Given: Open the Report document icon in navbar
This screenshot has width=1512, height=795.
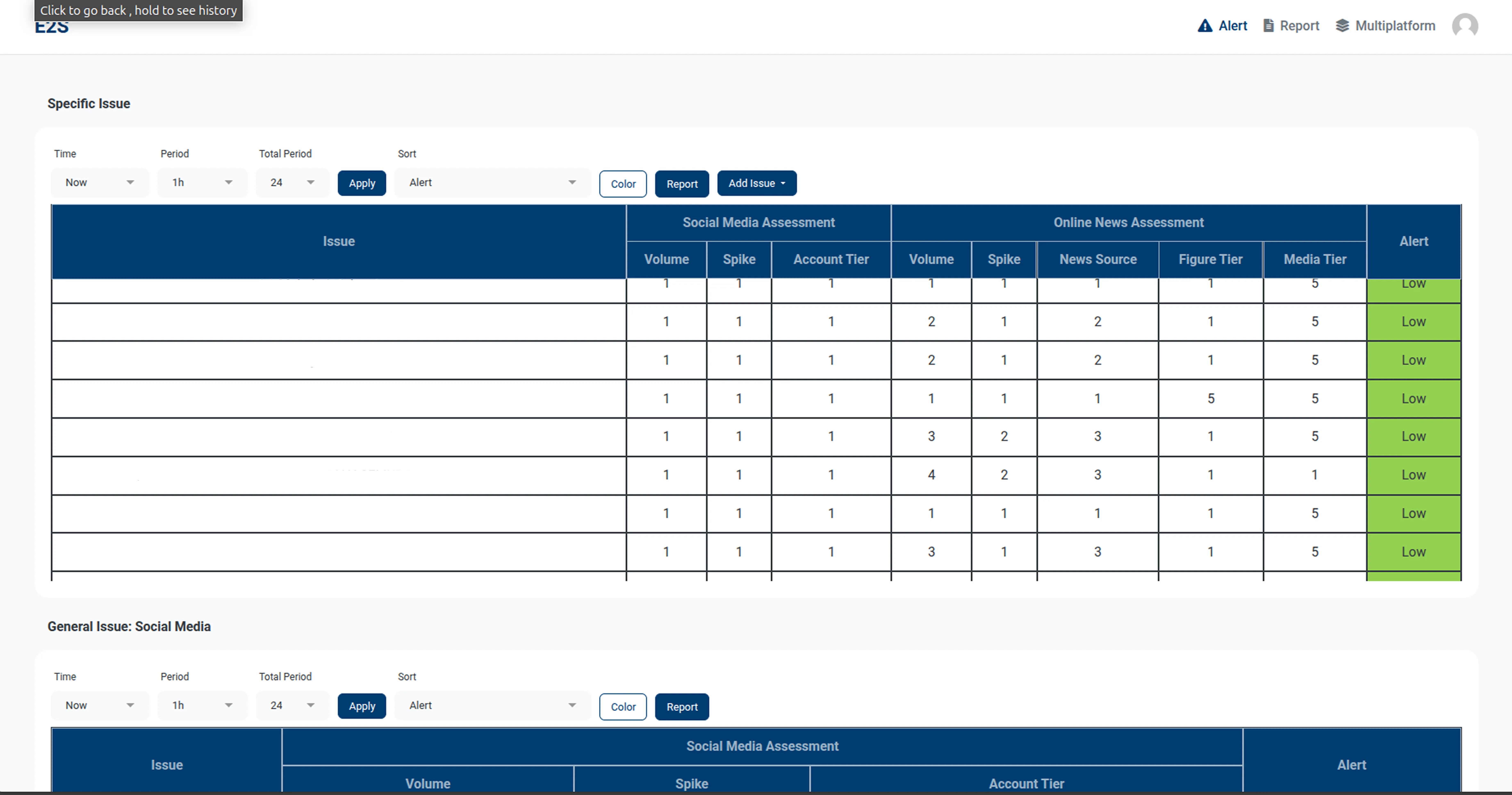Looking at the screenshot, I should pyautogui.click(x=1268, y=26).
